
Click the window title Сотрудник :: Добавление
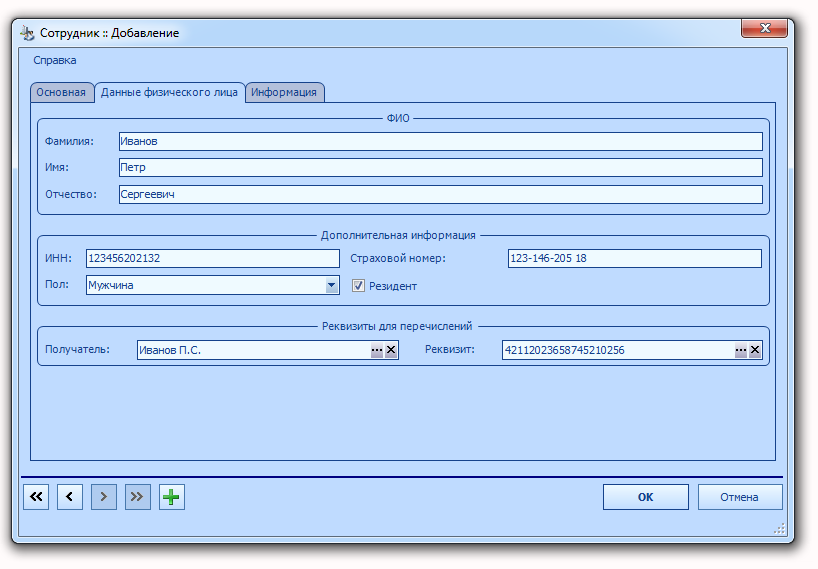110,33
